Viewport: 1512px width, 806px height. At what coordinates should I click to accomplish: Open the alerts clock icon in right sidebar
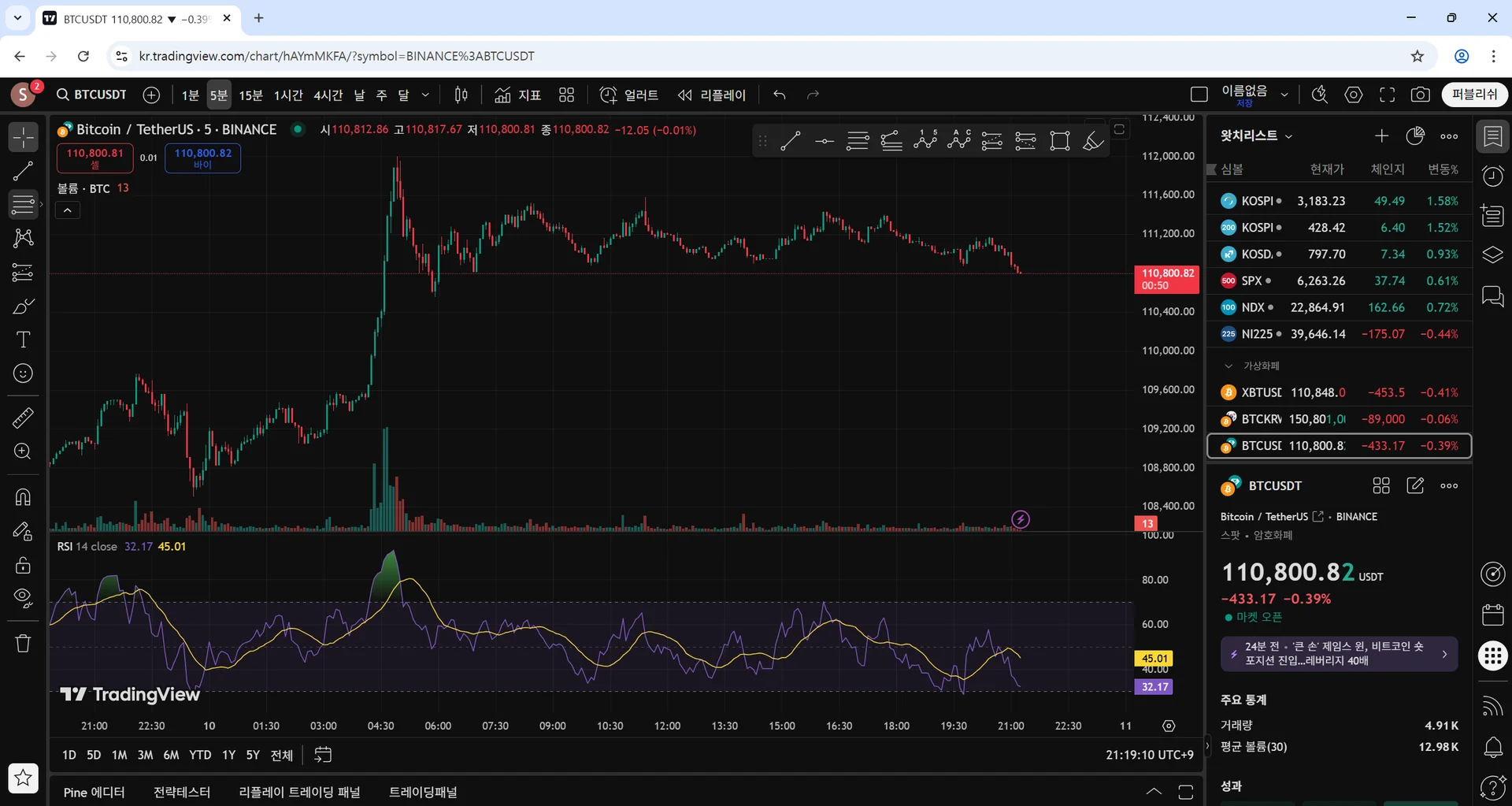(x=1493, y=176)
